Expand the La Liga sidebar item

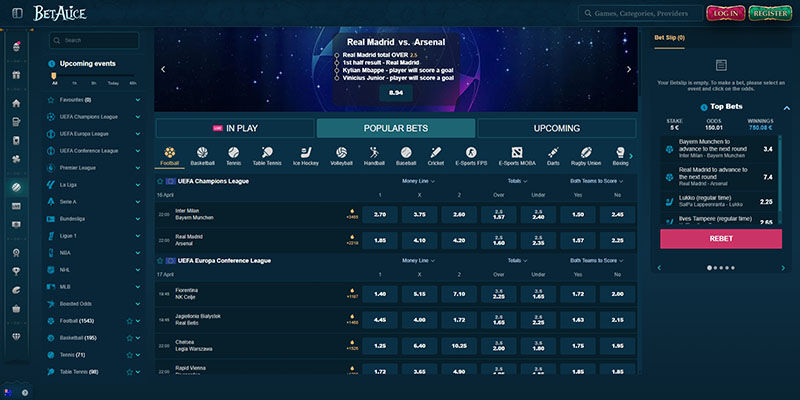click(x=138, y=185)
